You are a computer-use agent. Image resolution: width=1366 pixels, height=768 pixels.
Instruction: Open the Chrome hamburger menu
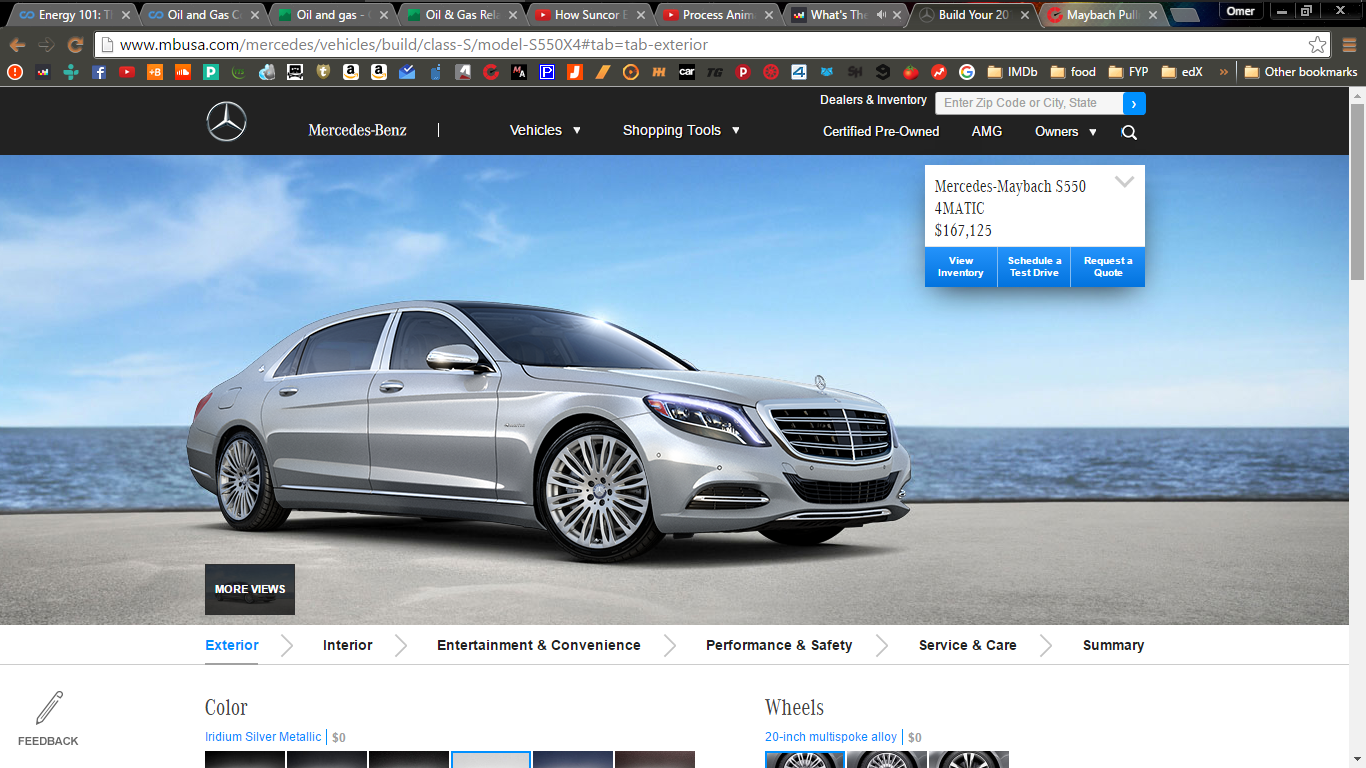pyautogui.click(x=1349, y=45)
